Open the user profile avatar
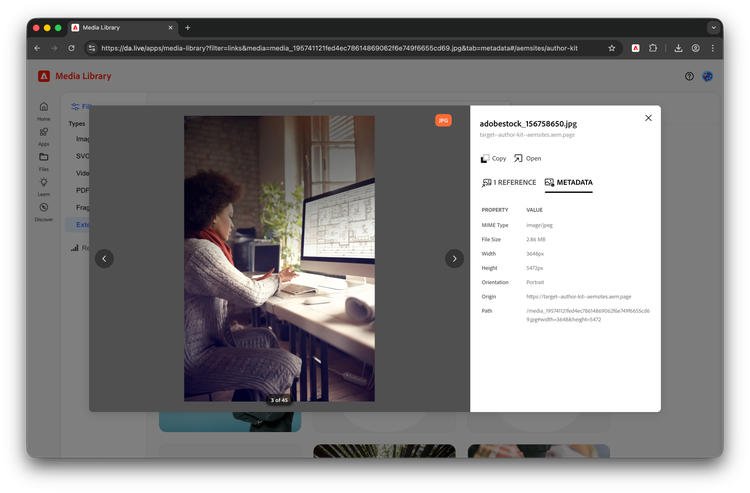 point(708,76)
